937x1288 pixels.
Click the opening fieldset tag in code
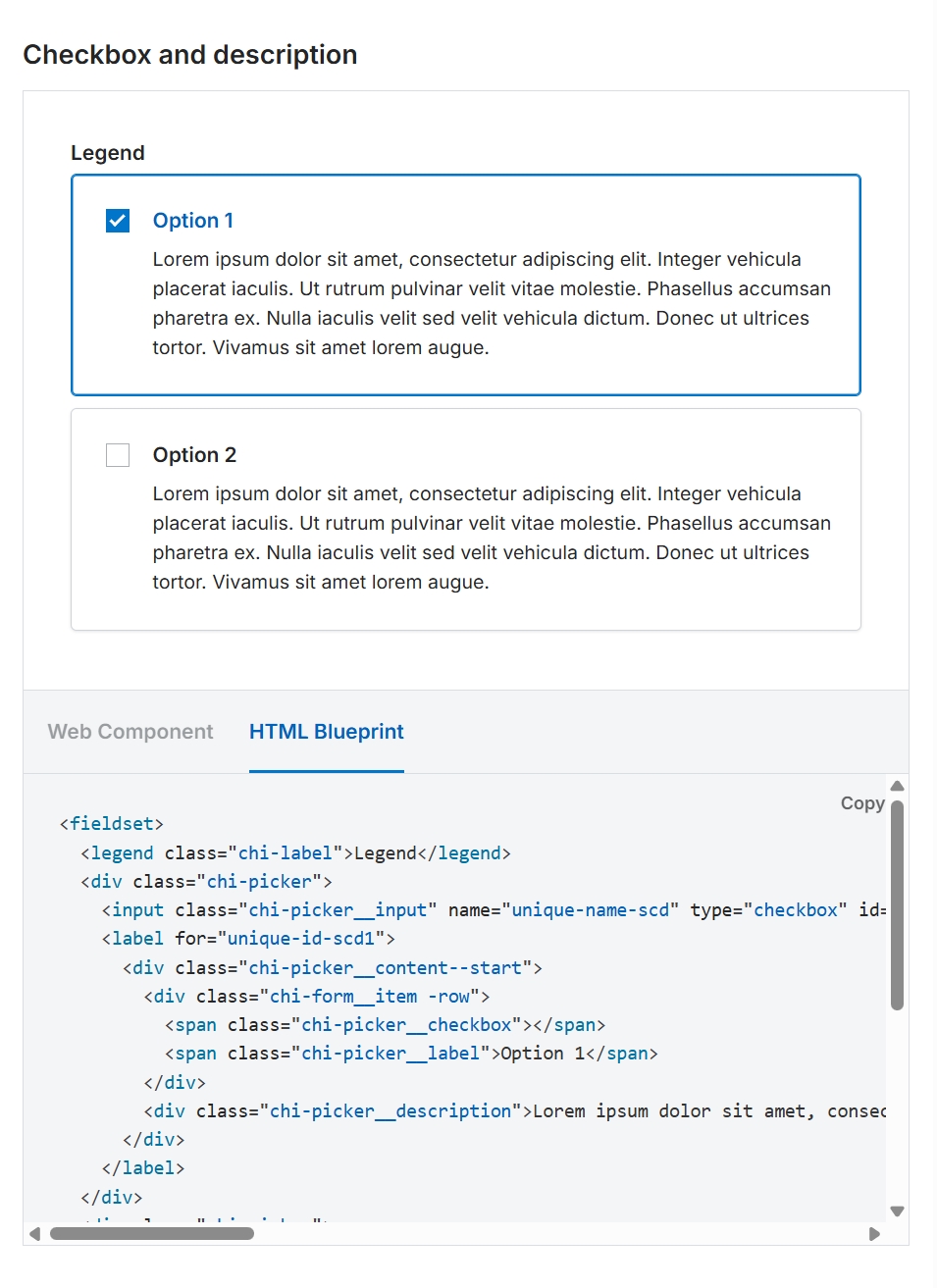[x=111, y=824]
